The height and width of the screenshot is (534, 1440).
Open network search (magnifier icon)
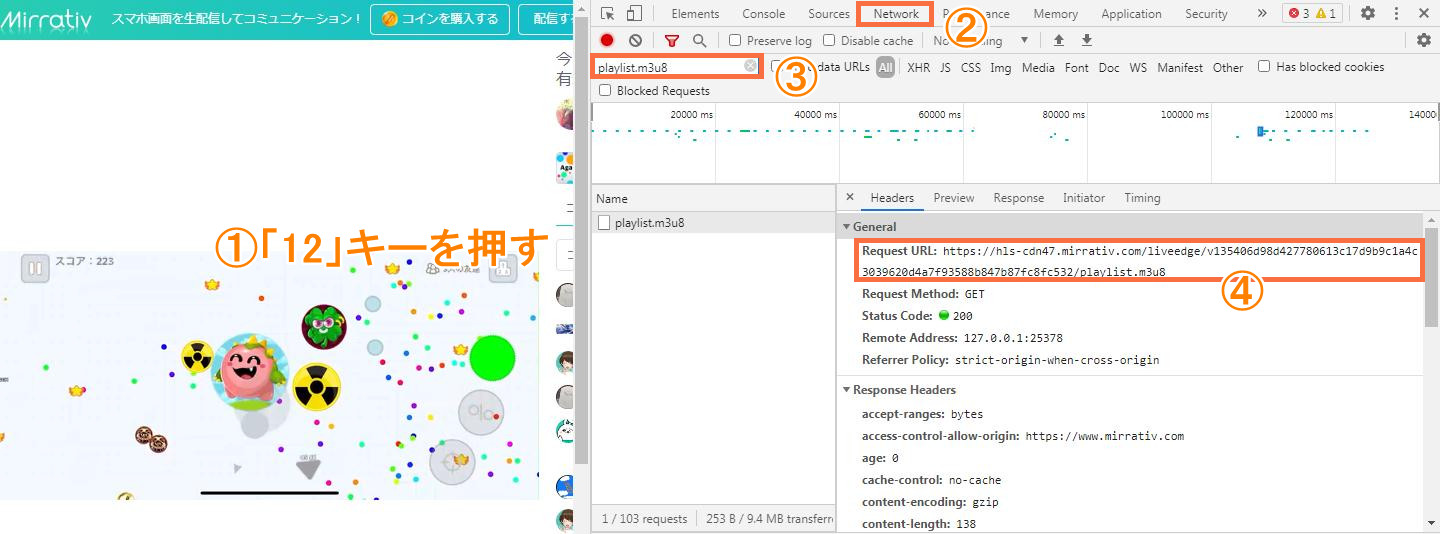point(699,41)
